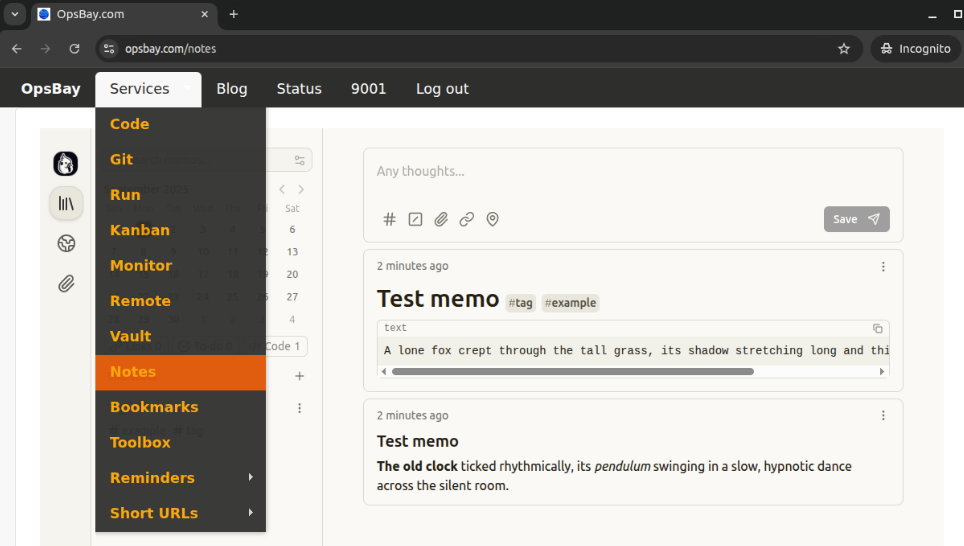
Task: Open the more options menu on first memo
Action: pos(883,267)
